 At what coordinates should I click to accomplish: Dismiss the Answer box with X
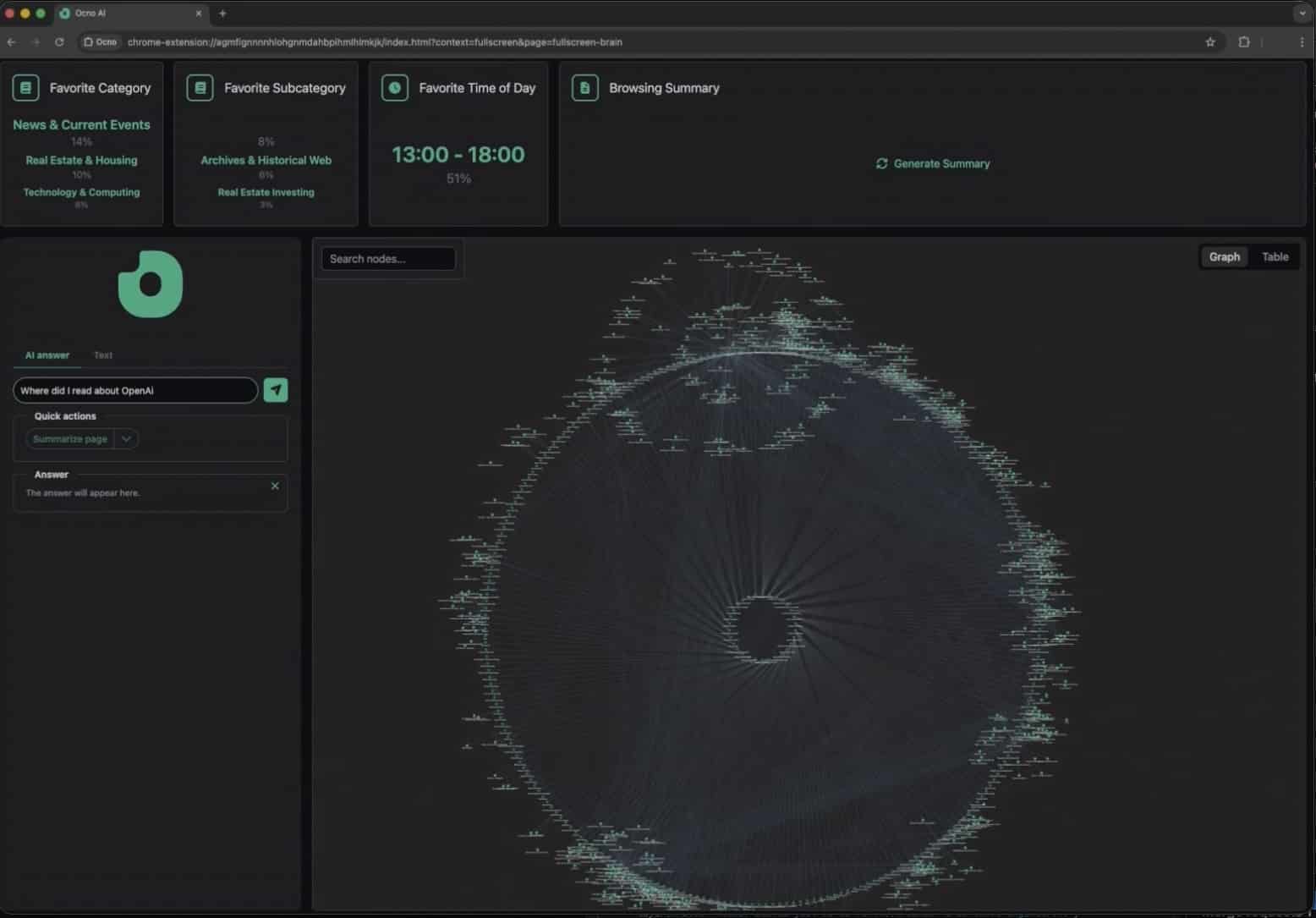tap(275, 486)
